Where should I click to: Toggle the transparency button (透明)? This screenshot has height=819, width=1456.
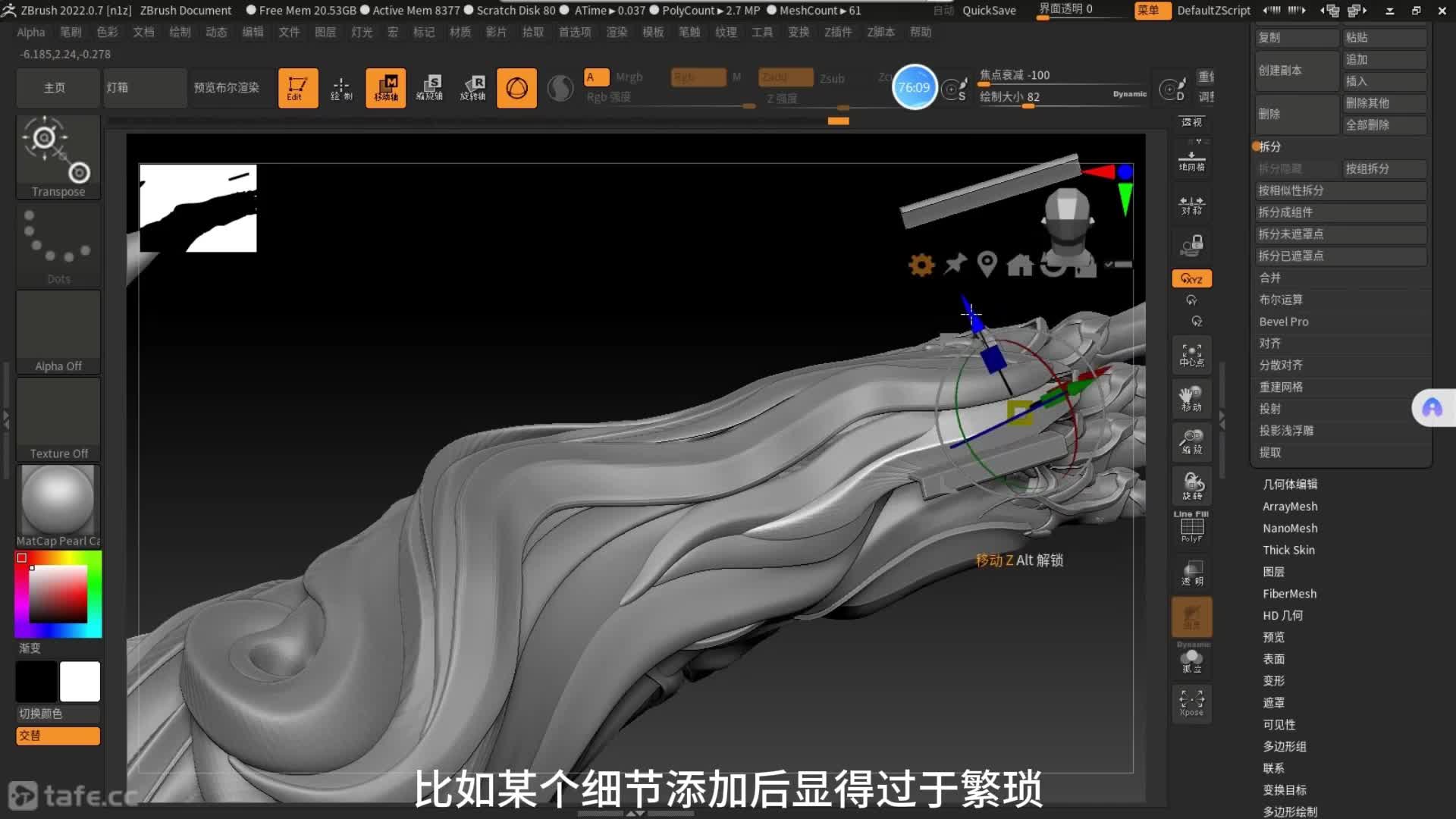pyautogui.click(x=1191, y=573)
